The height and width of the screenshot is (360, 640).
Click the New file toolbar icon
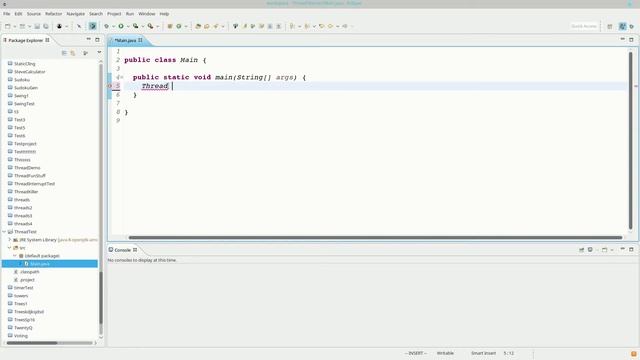8,26
